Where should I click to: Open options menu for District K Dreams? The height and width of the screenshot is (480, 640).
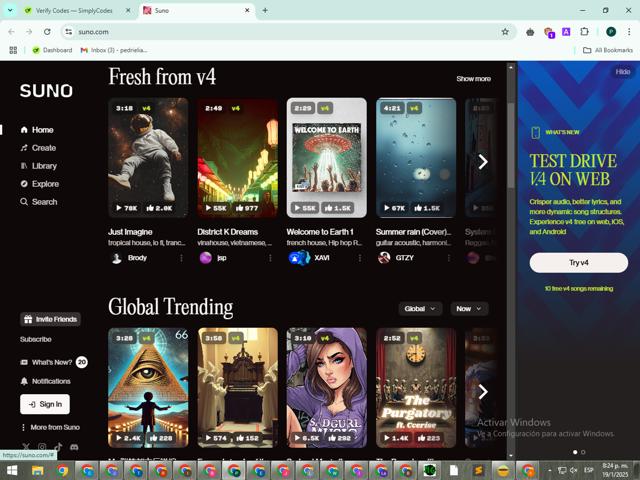(x=270, y=258)
